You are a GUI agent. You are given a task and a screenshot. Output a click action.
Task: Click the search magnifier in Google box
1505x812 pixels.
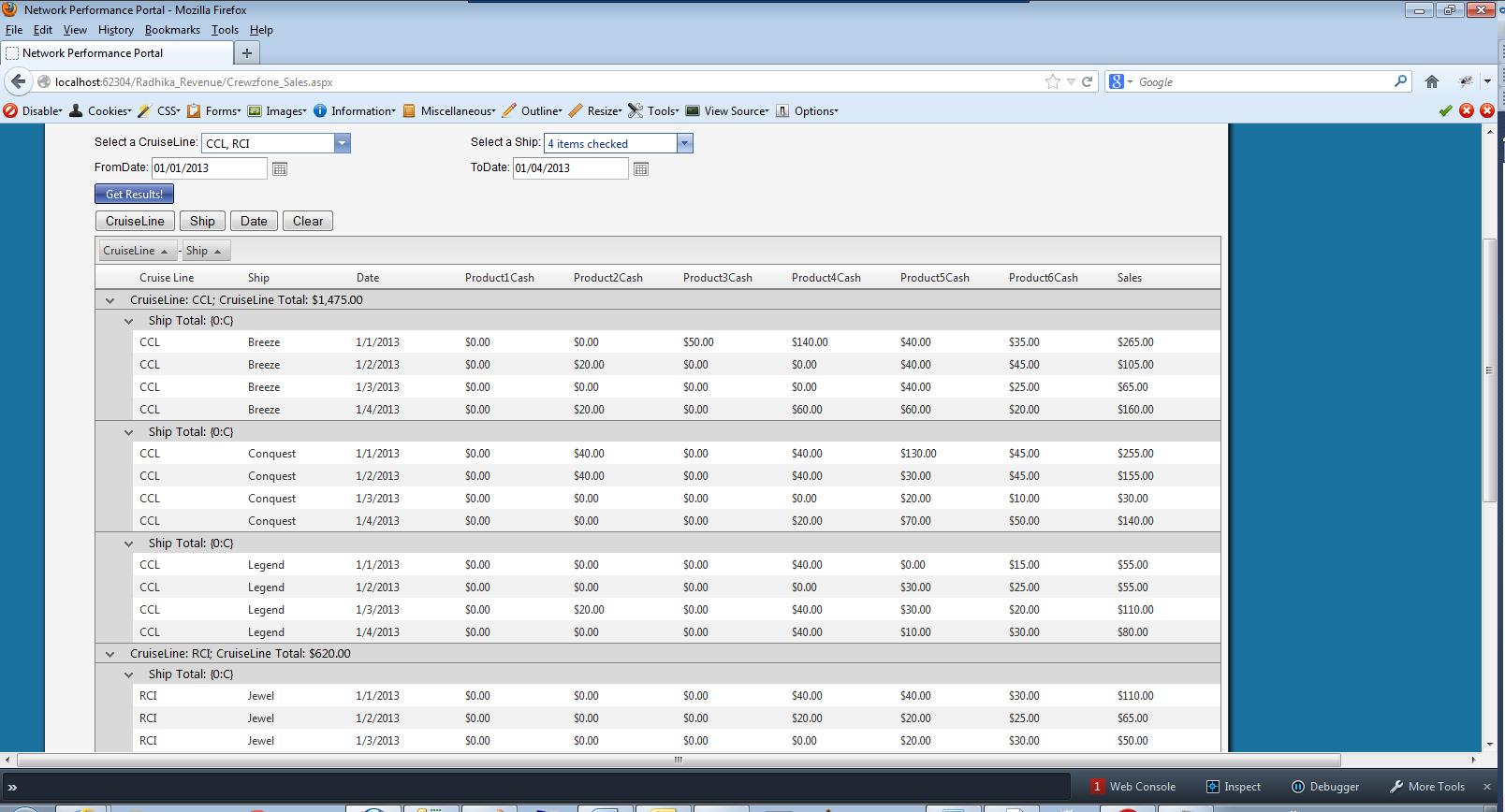coord(1400,81)
